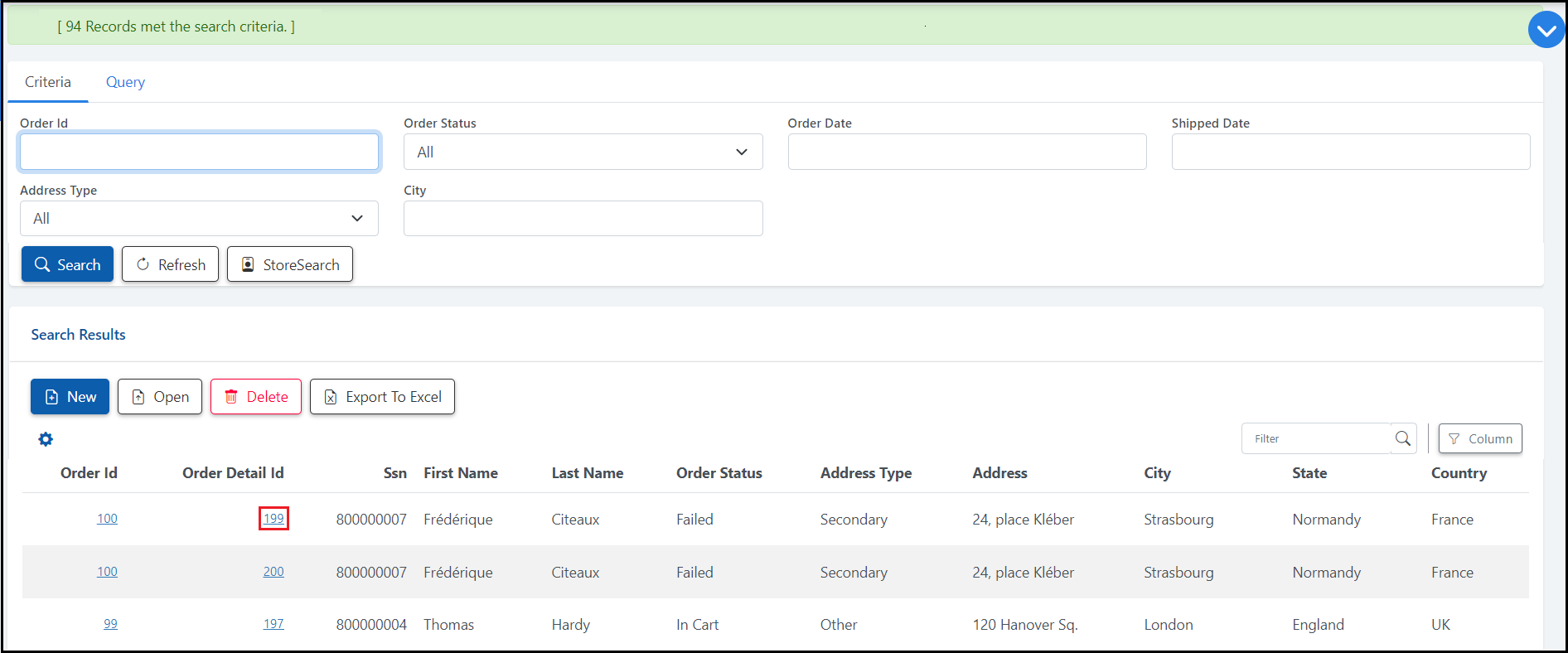Select the Criteria tab

click(48, 82)
